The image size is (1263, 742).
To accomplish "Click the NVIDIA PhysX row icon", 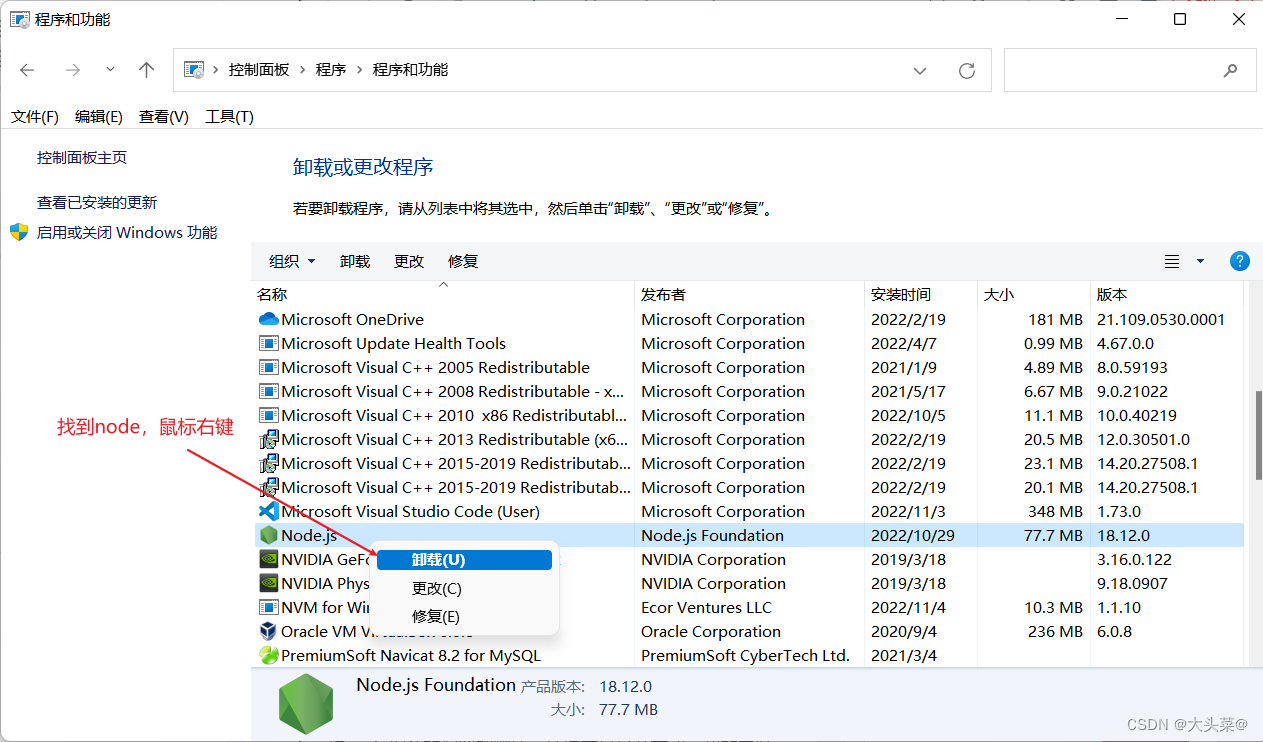I will point(268,584).
